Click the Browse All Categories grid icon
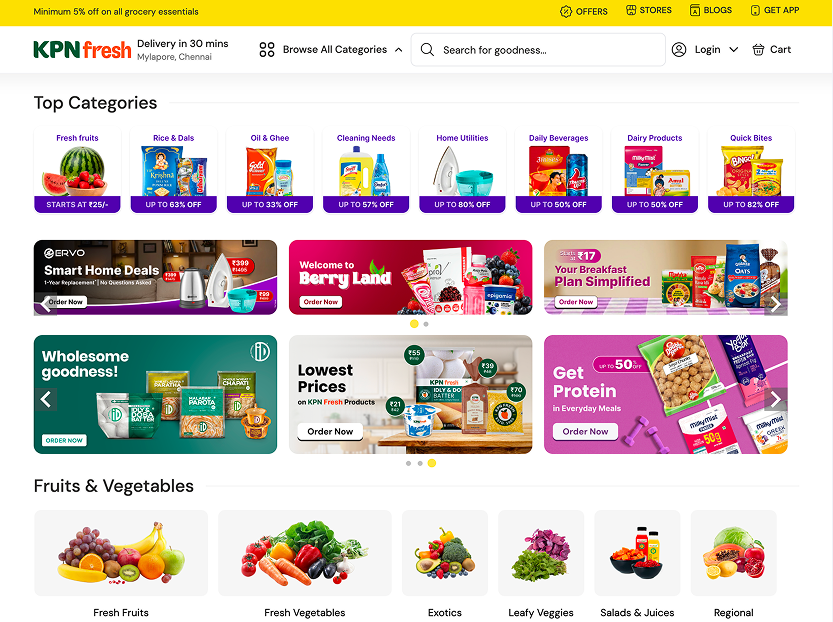Image resolution: width=833 pixels, height=622 pixels. click(x=267, y=50)
